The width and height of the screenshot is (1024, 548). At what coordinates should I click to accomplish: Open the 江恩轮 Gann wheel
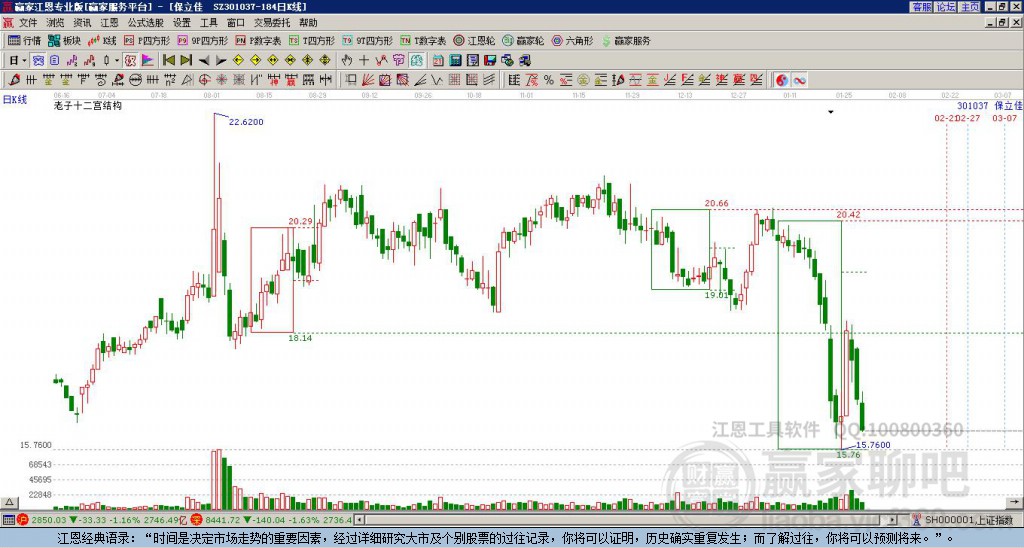(x=474, y=40)
